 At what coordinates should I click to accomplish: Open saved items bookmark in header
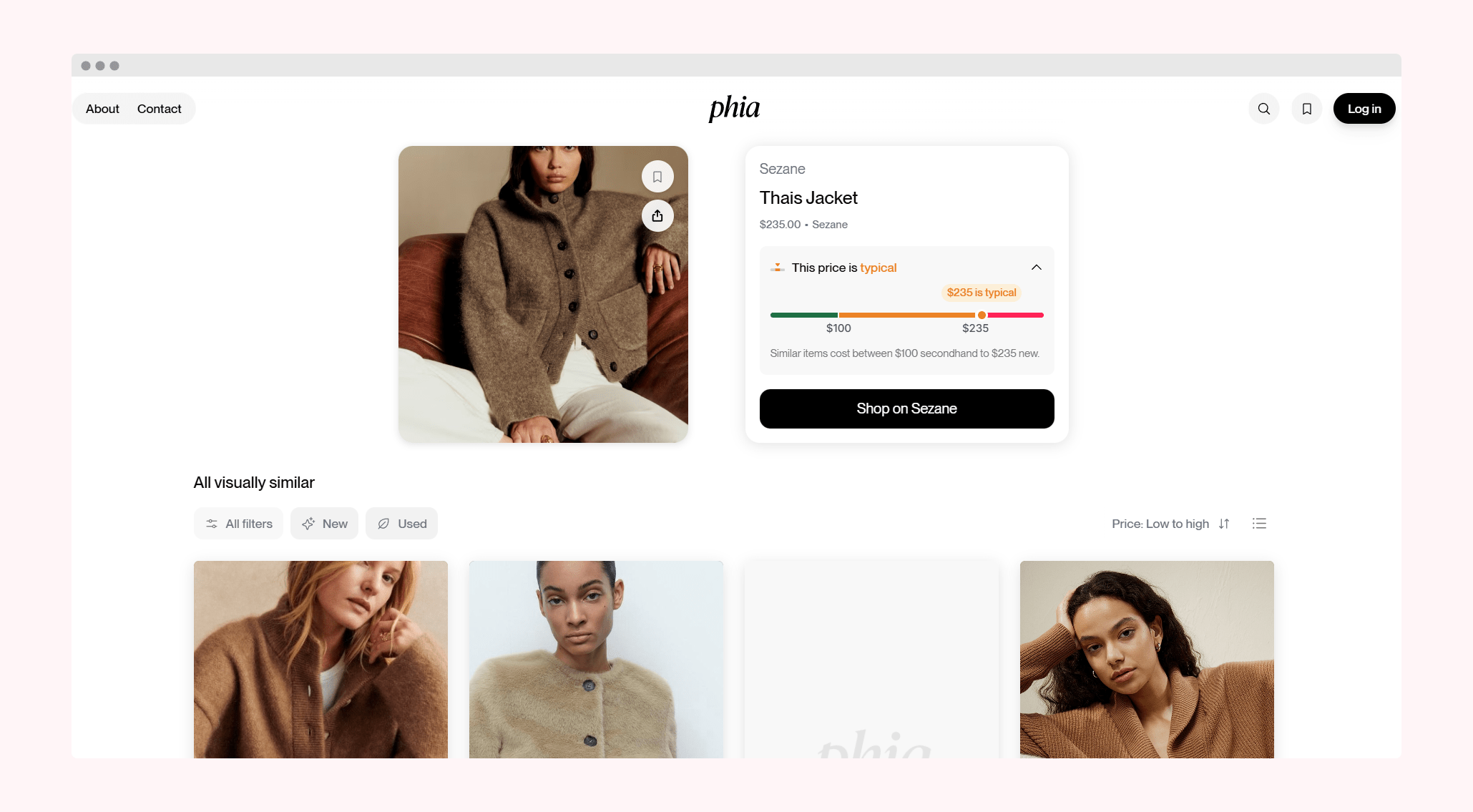coord(1307,109)
